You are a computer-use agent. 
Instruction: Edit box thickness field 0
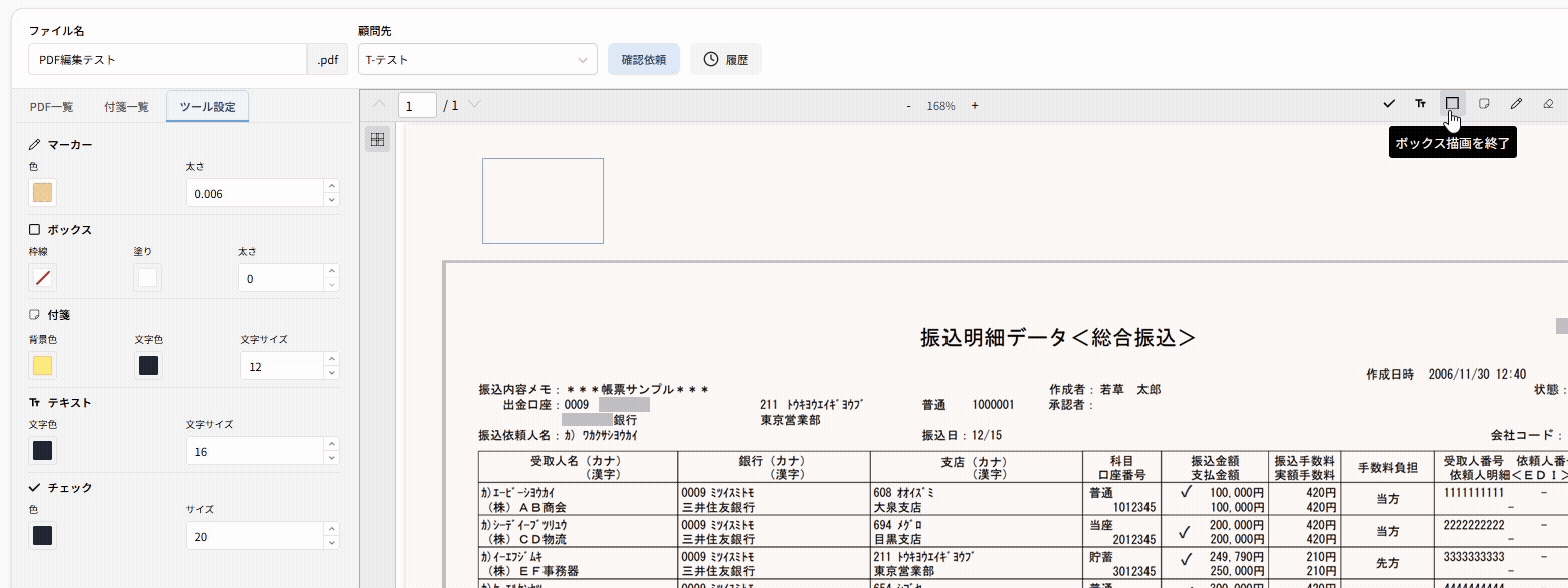282,278
